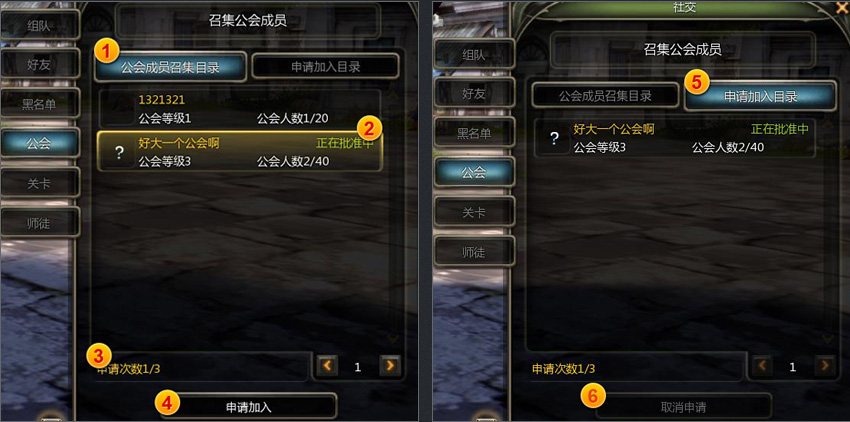This screenshot has height=422, width=850.
Task: Click next page arrow in right panel
Action: coord(825,367)
